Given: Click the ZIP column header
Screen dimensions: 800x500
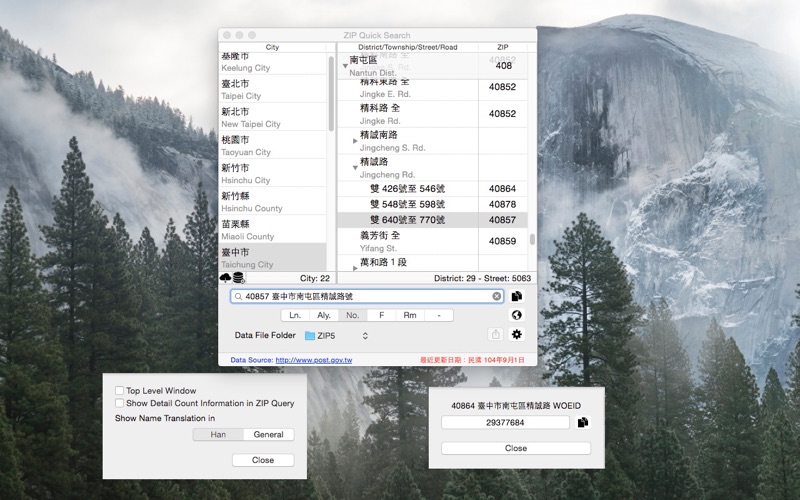Looking at the screenshot, I should tap(503, 47).
